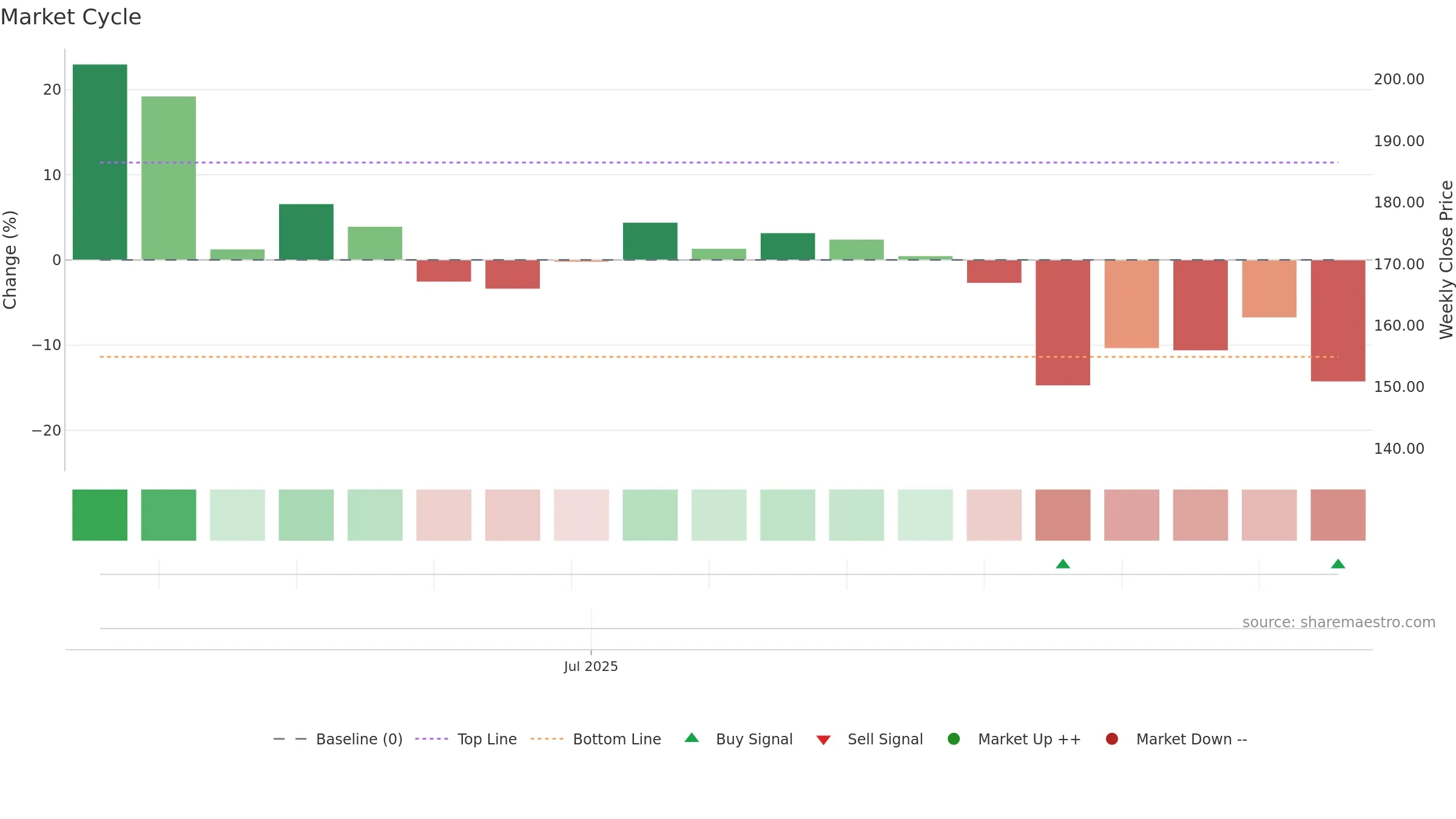This screenshot has width=1456, height=819.
Task: Toggle the Top Line legend entry
Action: point(466,739)
